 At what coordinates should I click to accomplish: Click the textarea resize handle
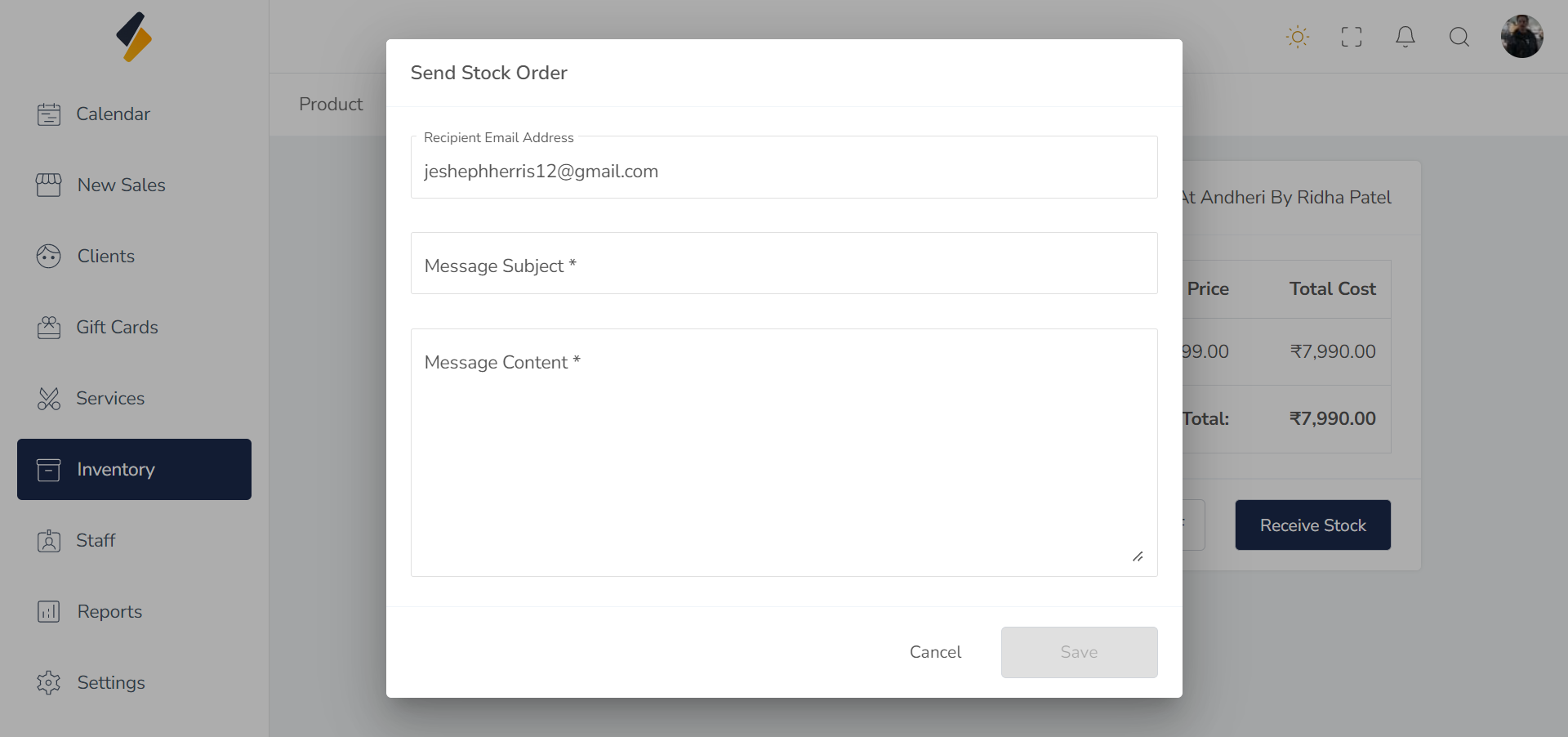point(1138,556)
